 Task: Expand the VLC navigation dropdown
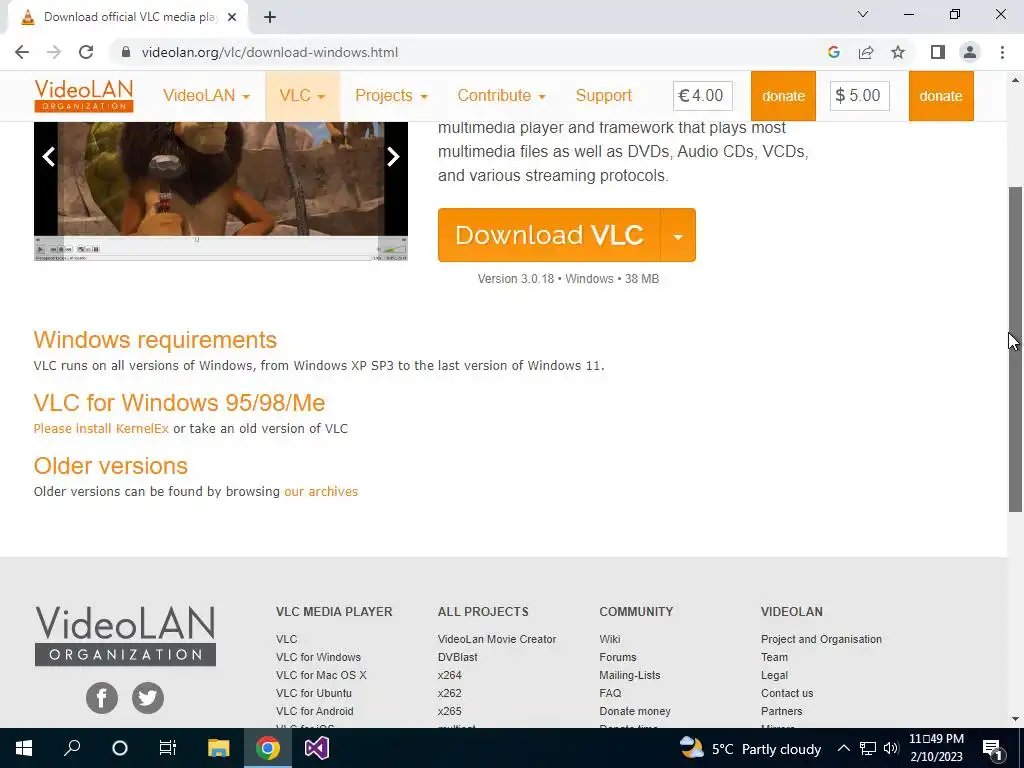(302, 95)
